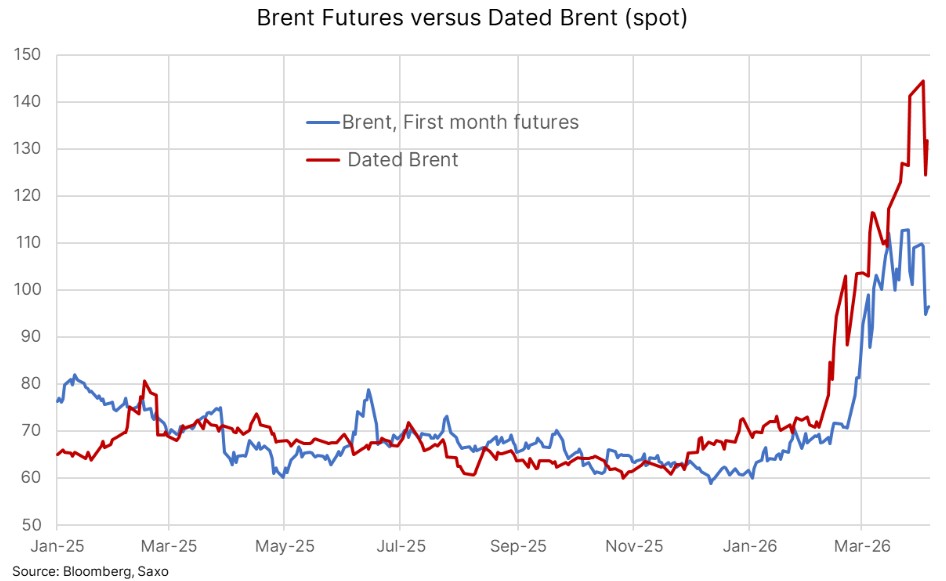Click the blue legend line swatch
This screenshot has width=946, height=581.
(322, 123)
